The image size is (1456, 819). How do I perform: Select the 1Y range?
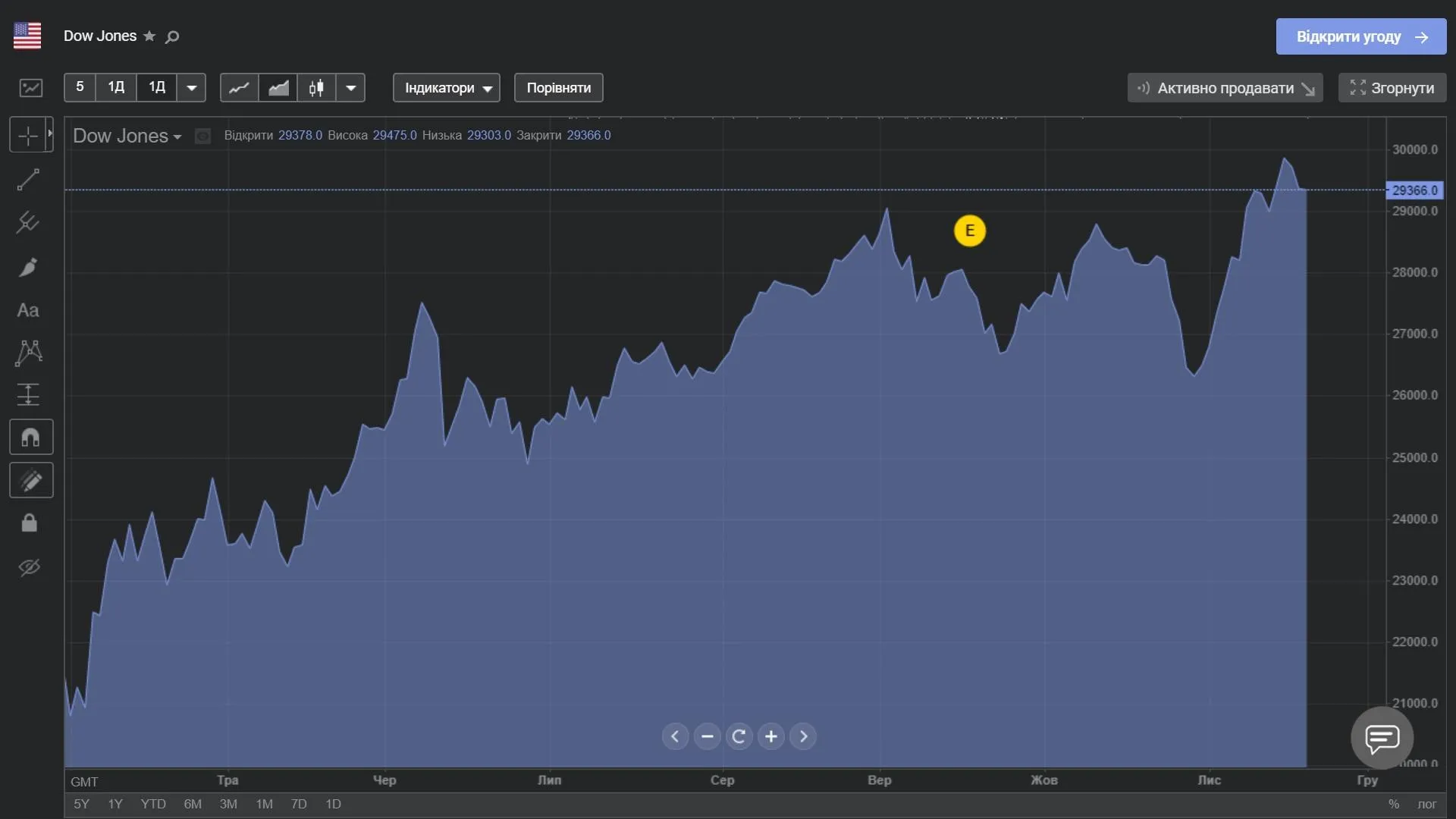coord(115,804)
